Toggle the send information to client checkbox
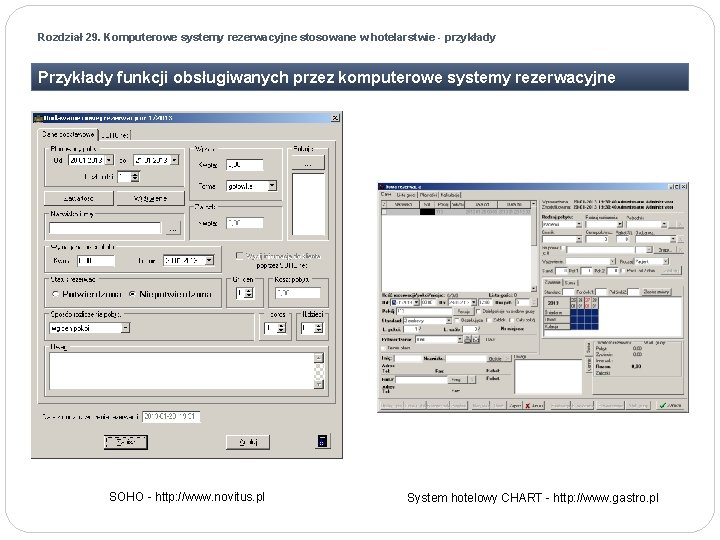 (239, 255)
